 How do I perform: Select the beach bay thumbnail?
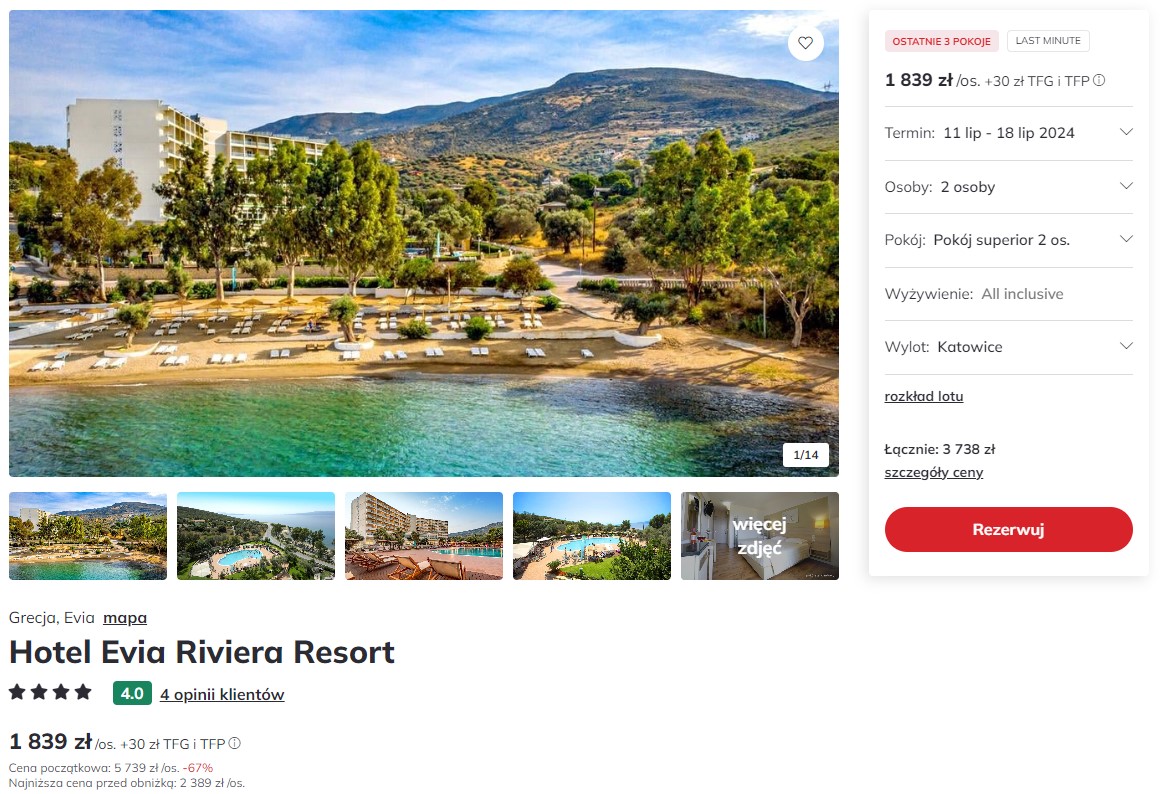(88, 536)
